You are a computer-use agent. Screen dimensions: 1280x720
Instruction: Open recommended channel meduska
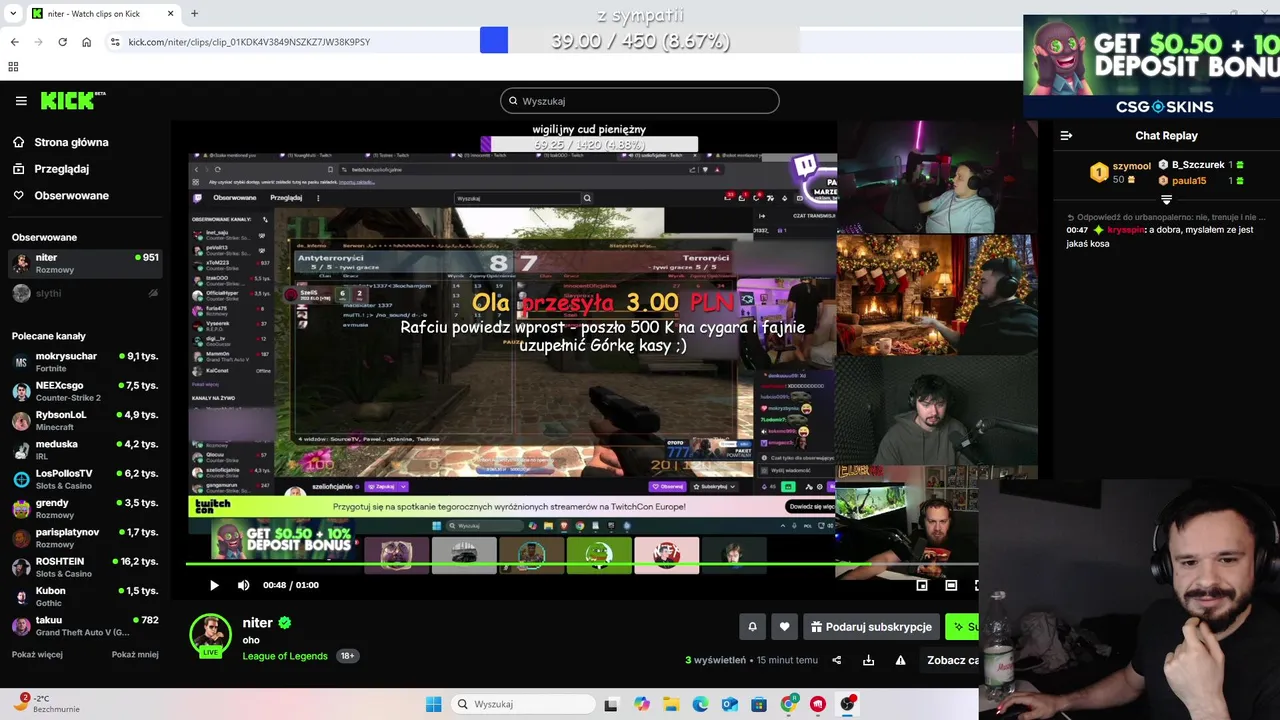coord(85,449)
